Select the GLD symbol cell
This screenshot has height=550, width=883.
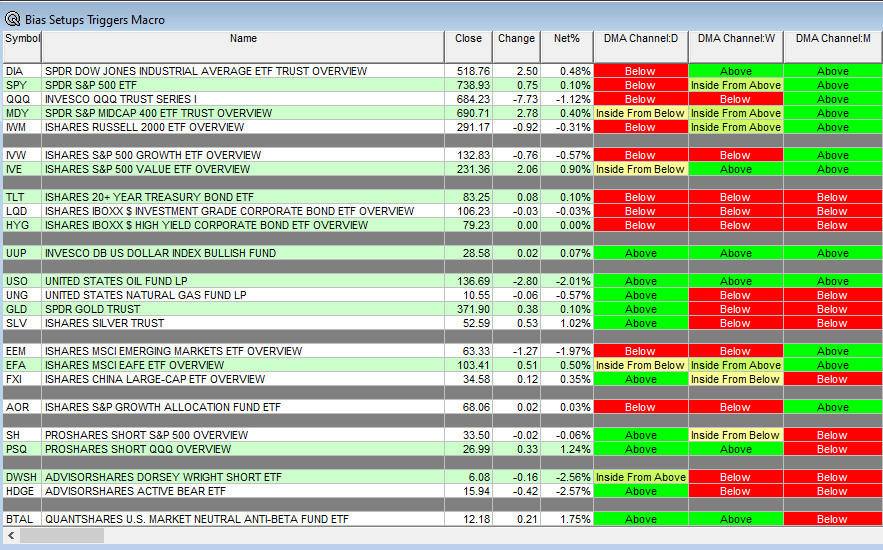22,309
